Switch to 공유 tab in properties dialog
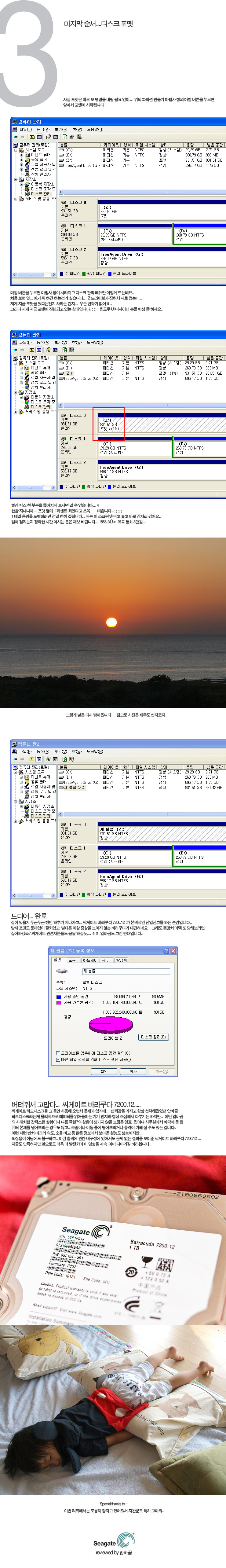 pos(105,960)
